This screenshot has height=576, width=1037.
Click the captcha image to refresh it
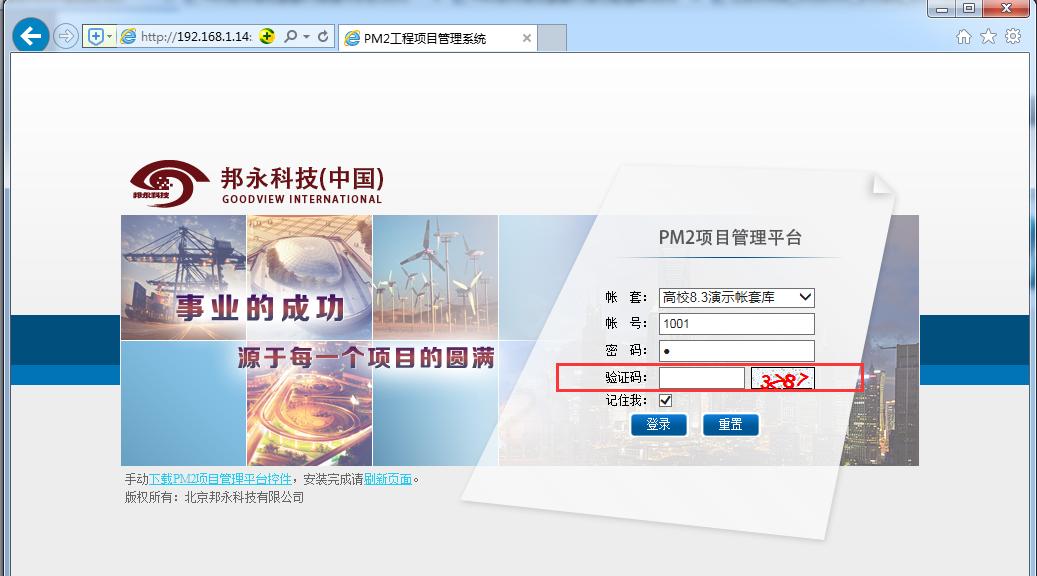pos(783,379)
